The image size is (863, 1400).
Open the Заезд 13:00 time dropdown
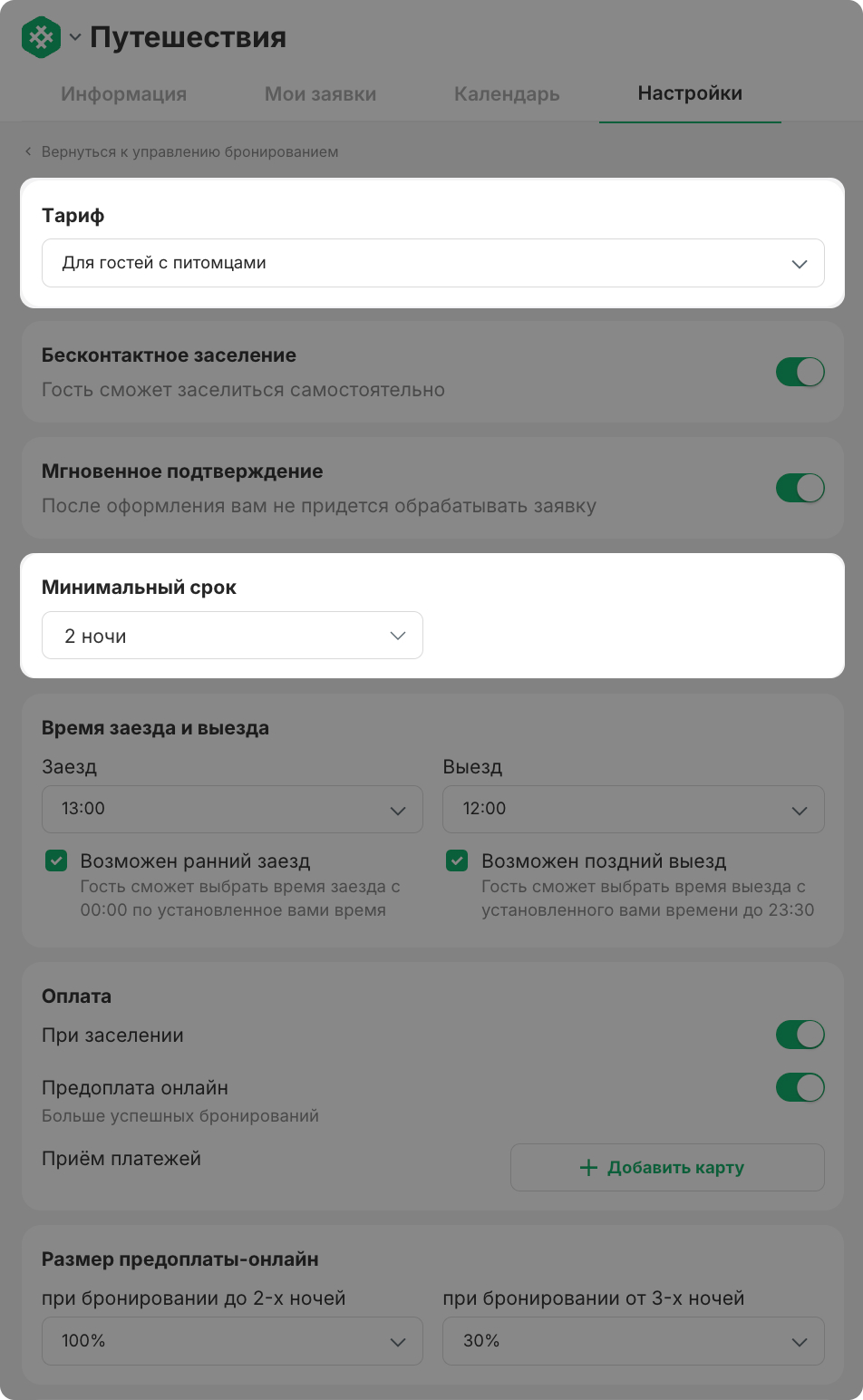[x=232, y=809]
